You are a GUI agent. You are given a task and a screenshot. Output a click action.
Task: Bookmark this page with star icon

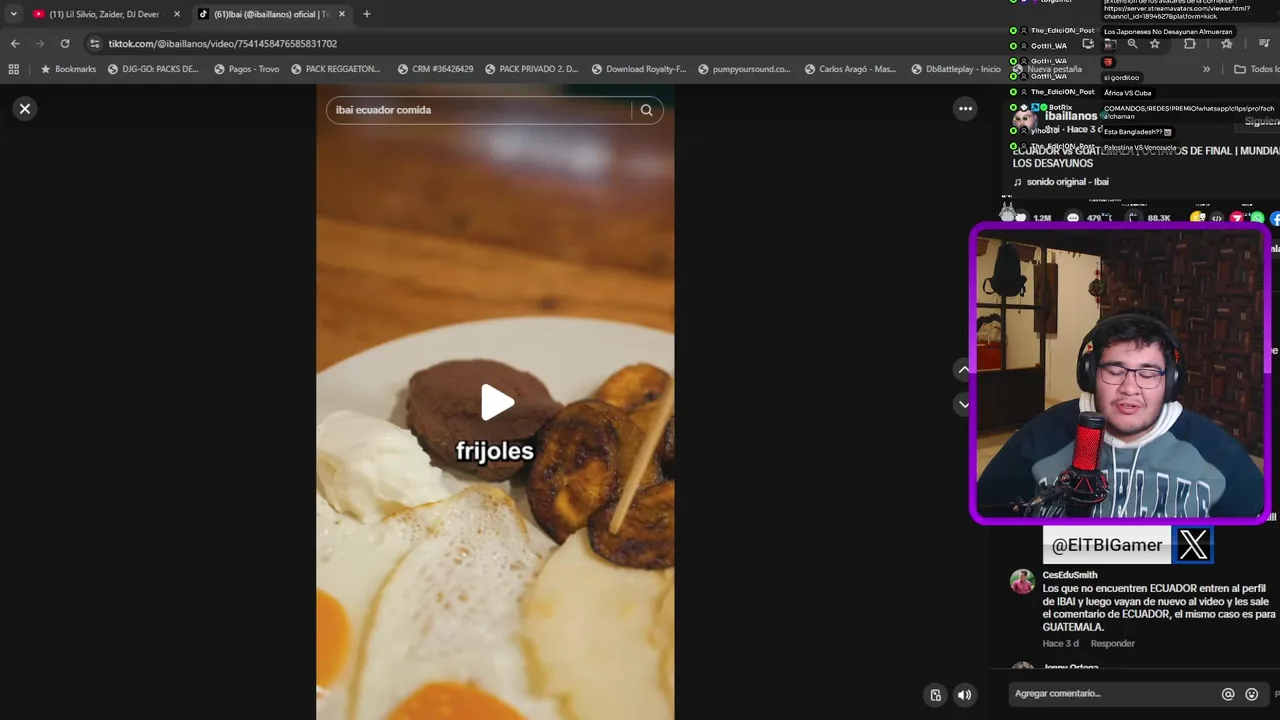1155,44
